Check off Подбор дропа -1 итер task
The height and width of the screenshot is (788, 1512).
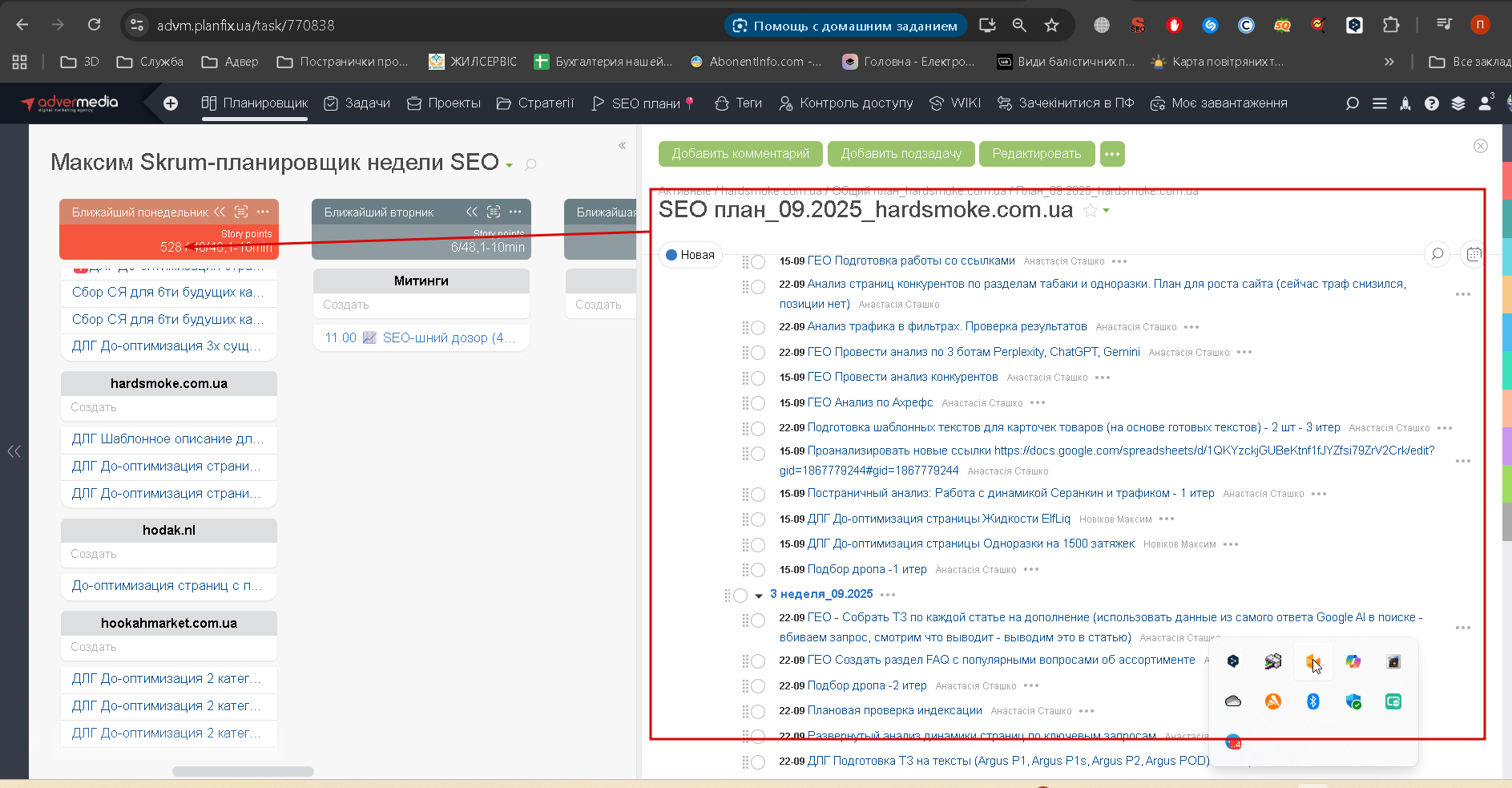point(758,570)
